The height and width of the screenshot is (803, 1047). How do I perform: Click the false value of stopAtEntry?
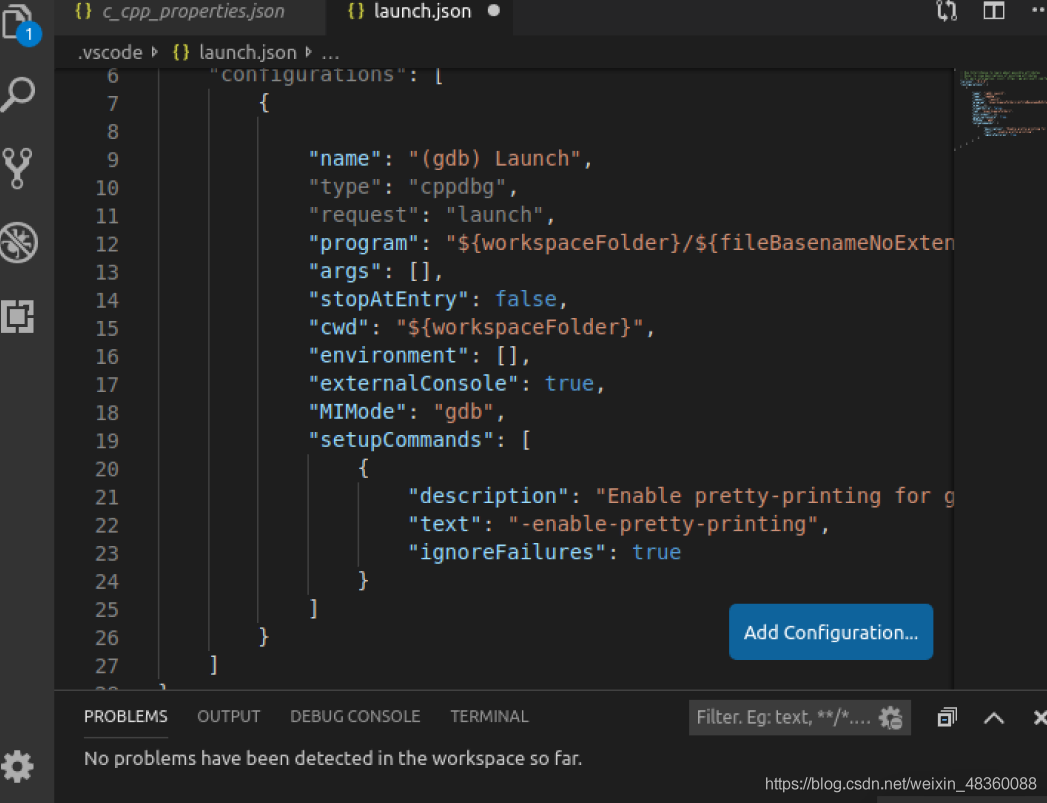[526, 299]
